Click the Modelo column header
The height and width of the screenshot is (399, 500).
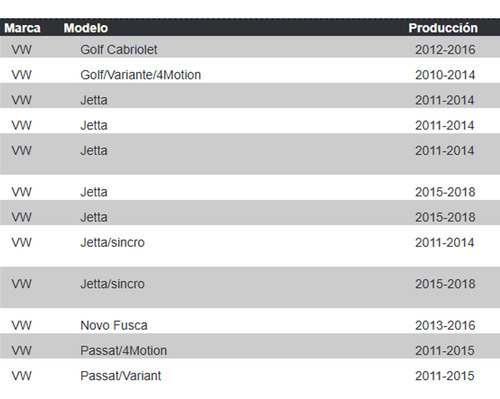(x=86, y=28)
